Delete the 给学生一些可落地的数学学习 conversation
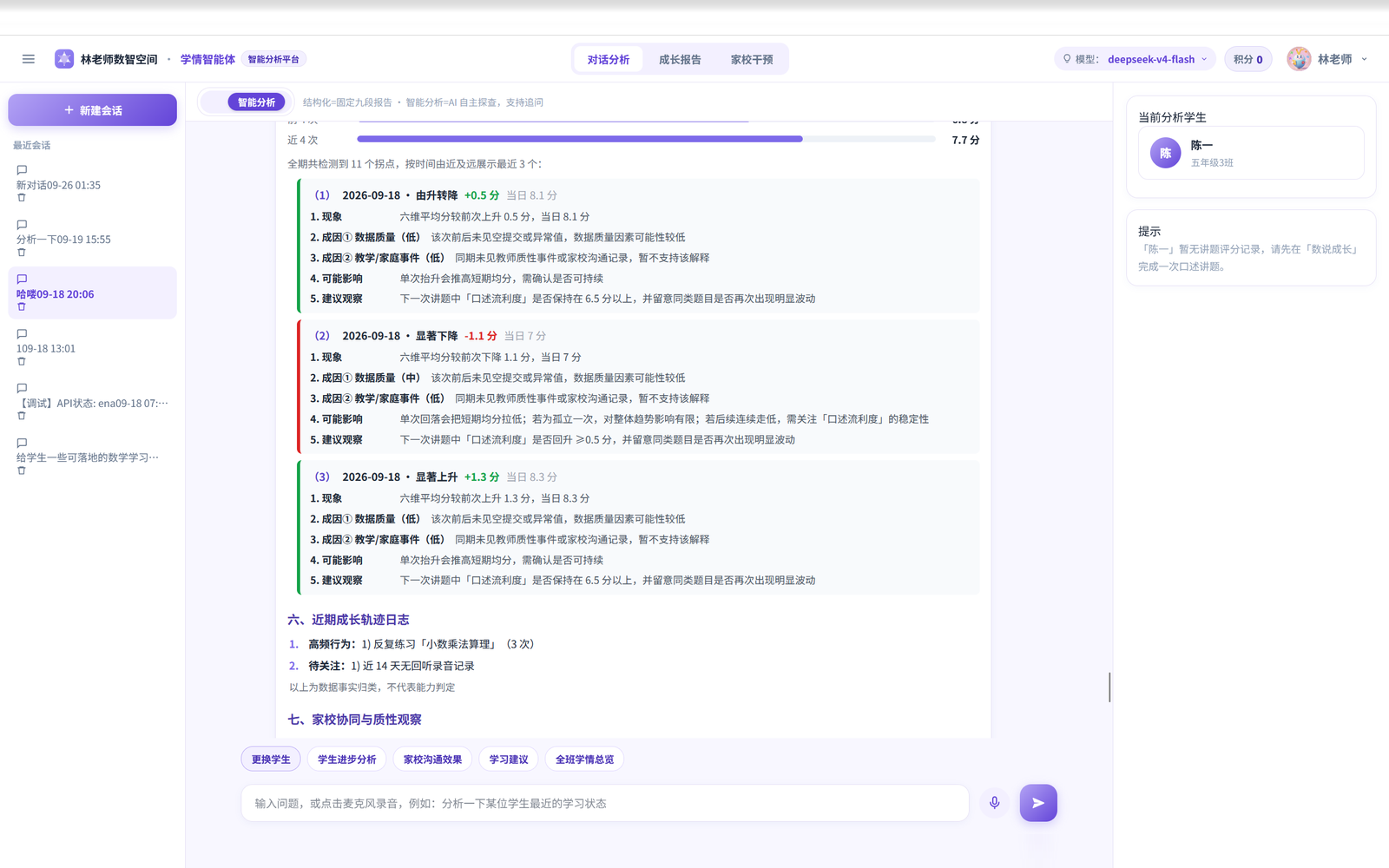The height and width of the screenshot is (868, 1389). tap(22, 470)
